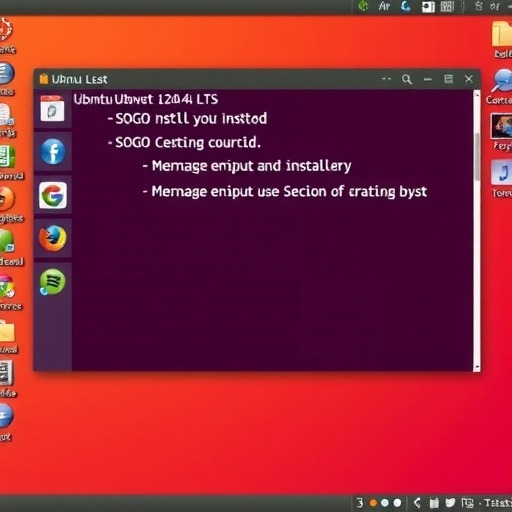Open Spotify from the window sidebar
The width and height of the screenshot is (512, 512).
(52, 282)
